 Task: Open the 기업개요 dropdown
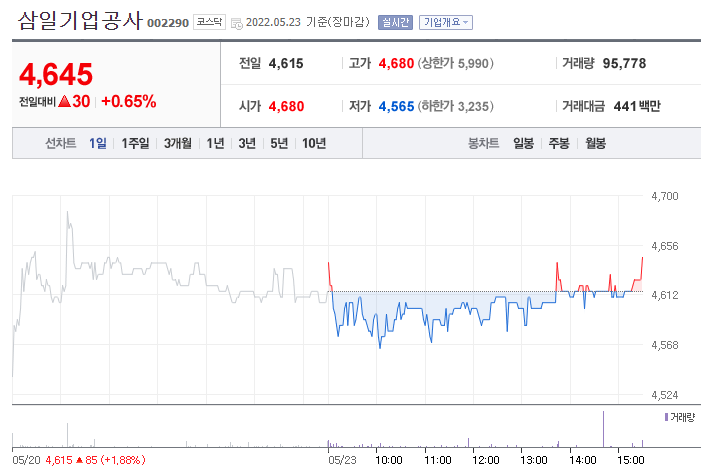[x=446, y=22]
